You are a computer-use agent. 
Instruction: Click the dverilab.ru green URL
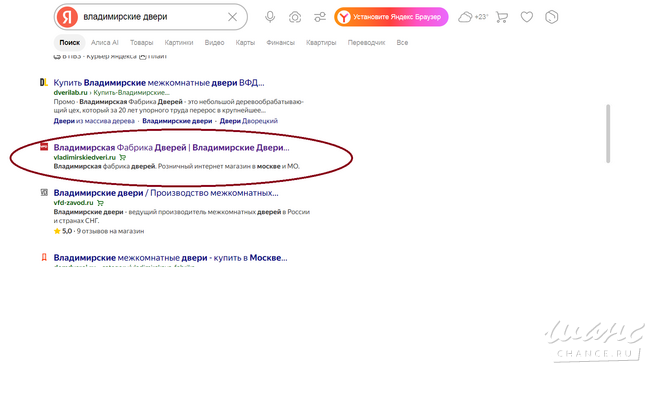71,92
